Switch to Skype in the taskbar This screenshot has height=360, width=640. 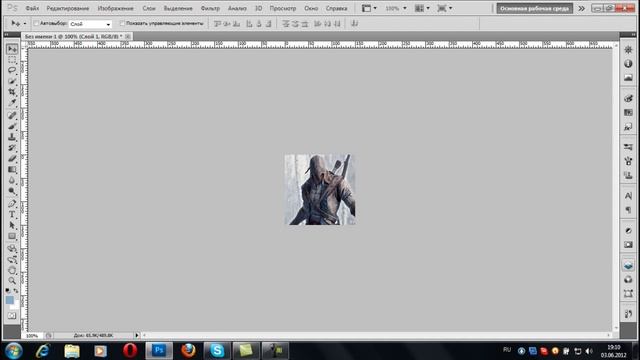click(x=217, y=351)
